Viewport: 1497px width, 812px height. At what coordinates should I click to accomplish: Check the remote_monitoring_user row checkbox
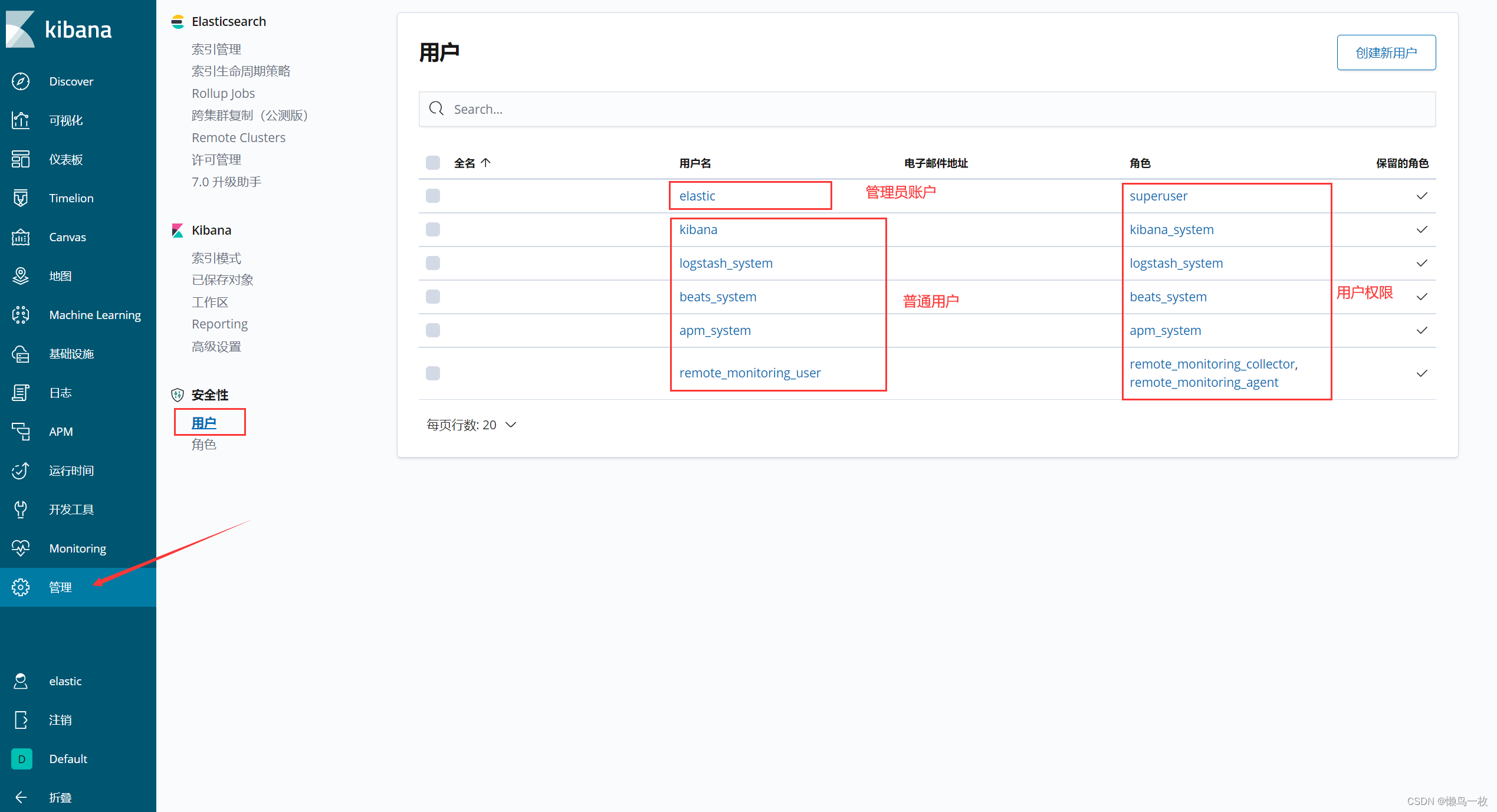[433, 373]
